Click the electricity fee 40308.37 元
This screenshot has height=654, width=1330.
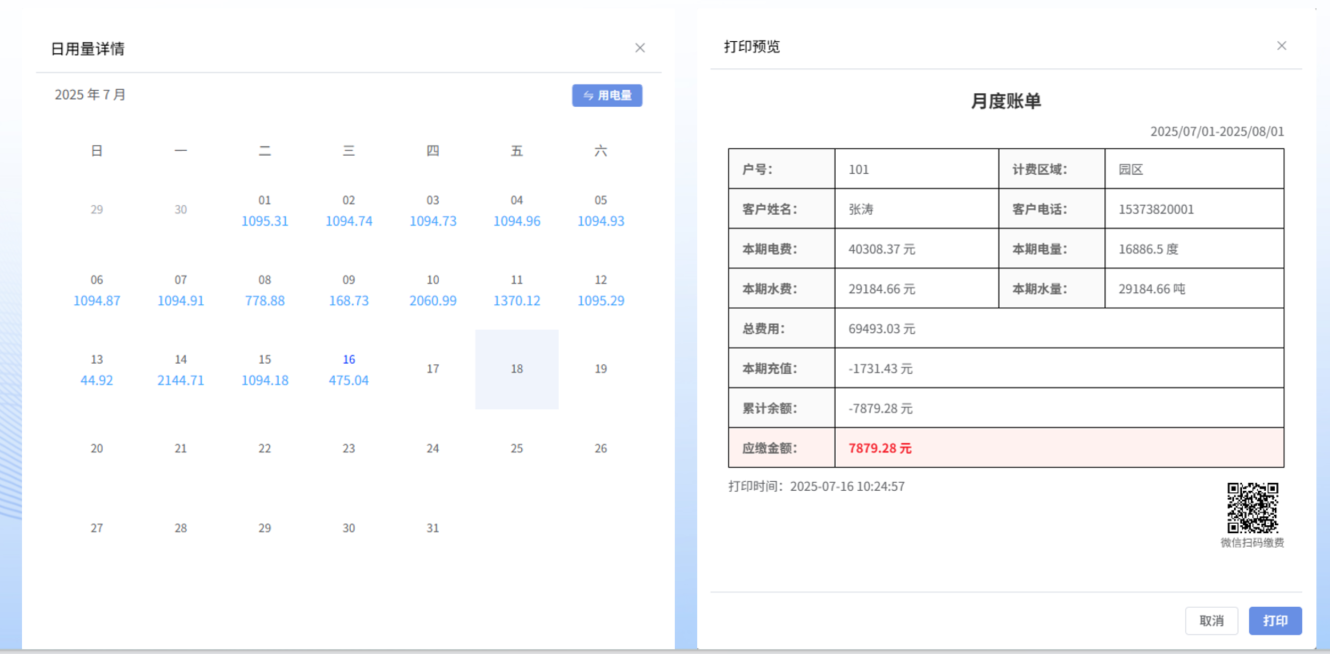[x=882, y=249]
